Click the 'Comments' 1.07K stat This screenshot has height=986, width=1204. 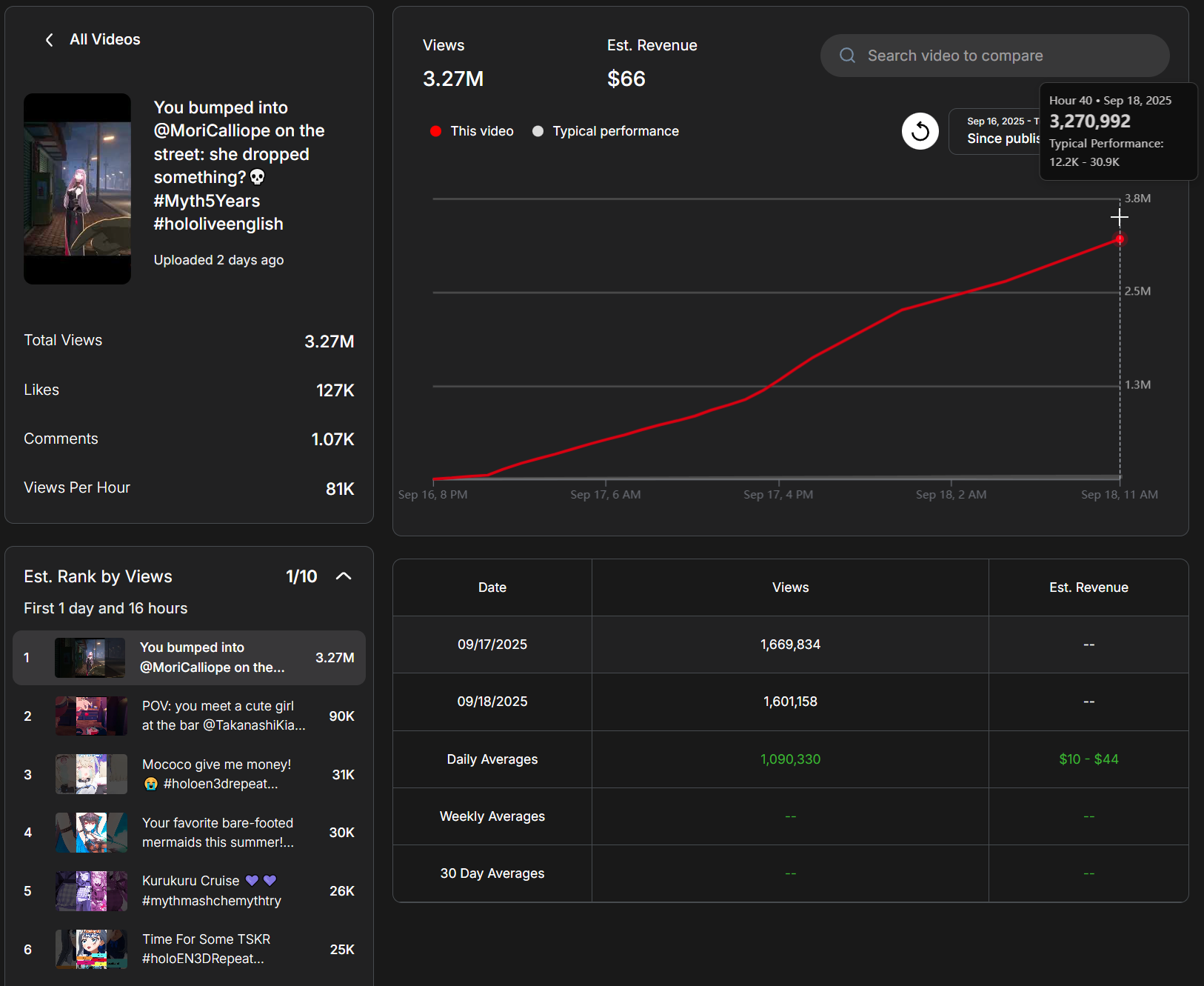tap(189, 439)
